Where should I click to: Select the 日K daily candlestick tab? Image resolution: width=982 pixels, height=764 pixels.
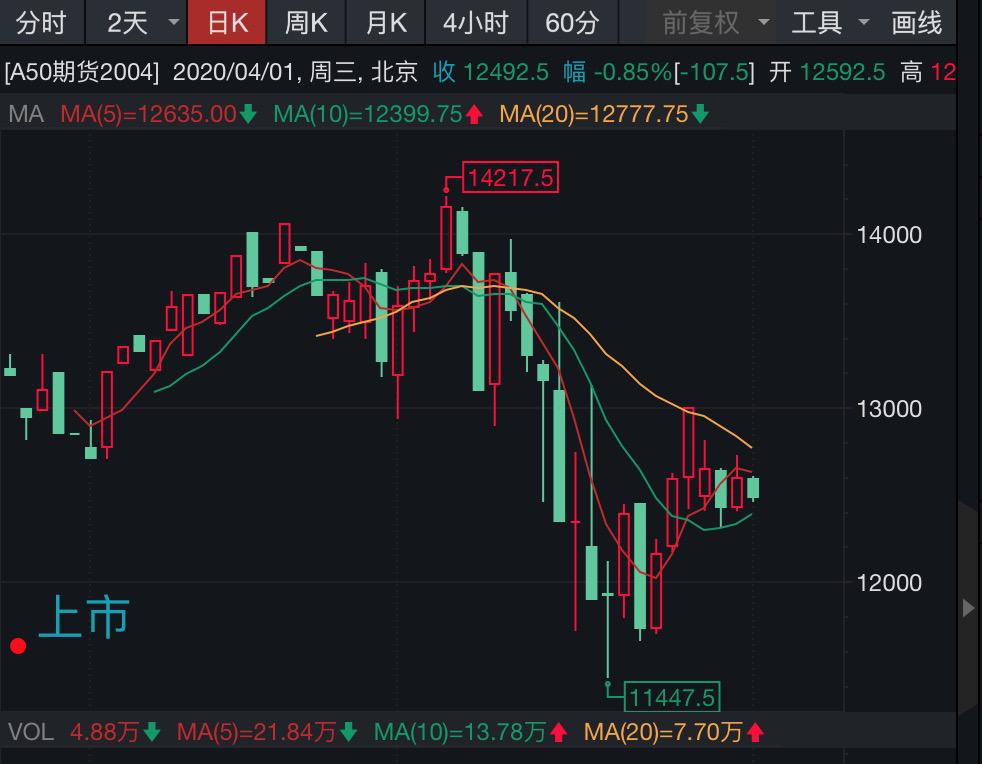tap(227, 23)
